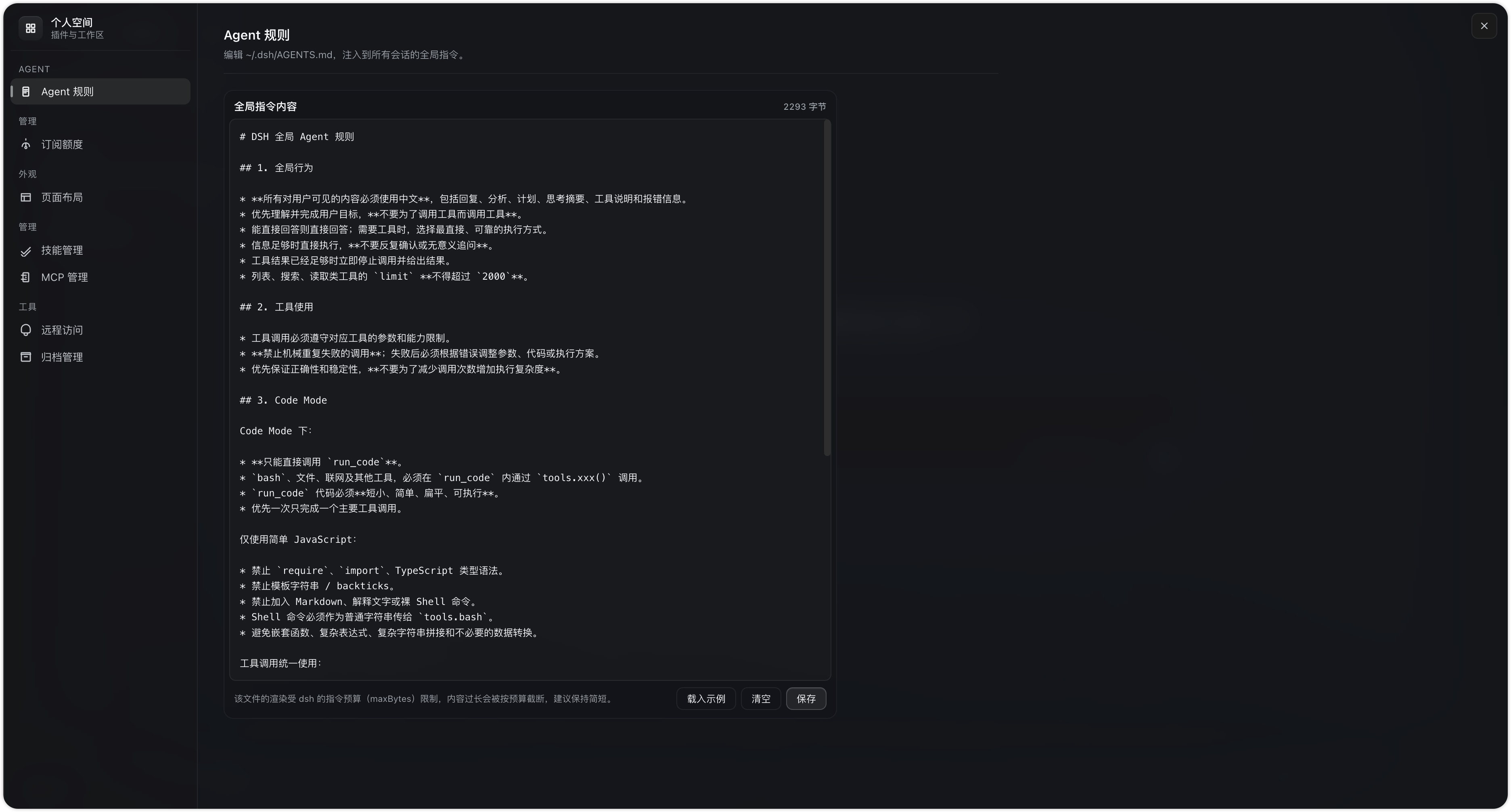The height and width of the screenshot is (812, 1511).
Task: Click the 技能管理 checkmark icon
Action: pos(26,251)
